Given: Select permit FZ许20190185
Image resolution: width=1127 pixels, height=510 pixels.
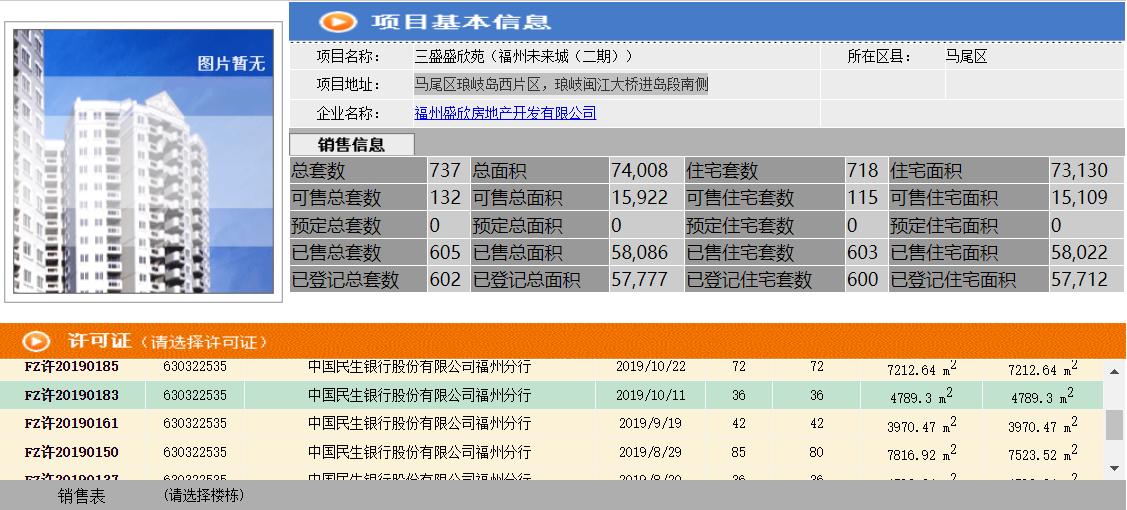Looking at the screenshot, I should [71, 366].
